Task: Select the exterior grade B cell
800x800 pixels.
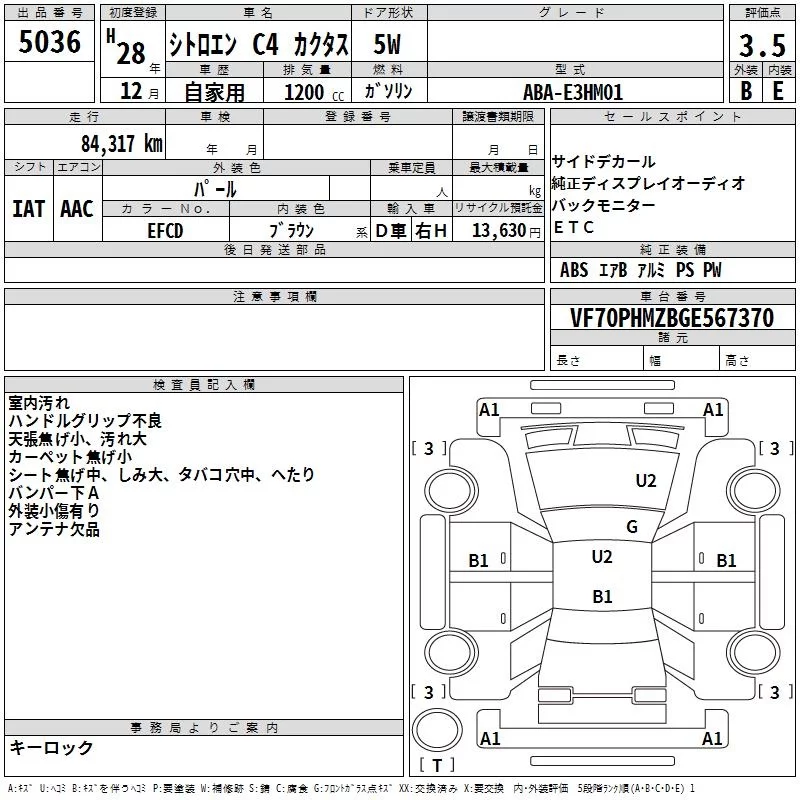Action: pyautogui.click(x=745, y=90)
